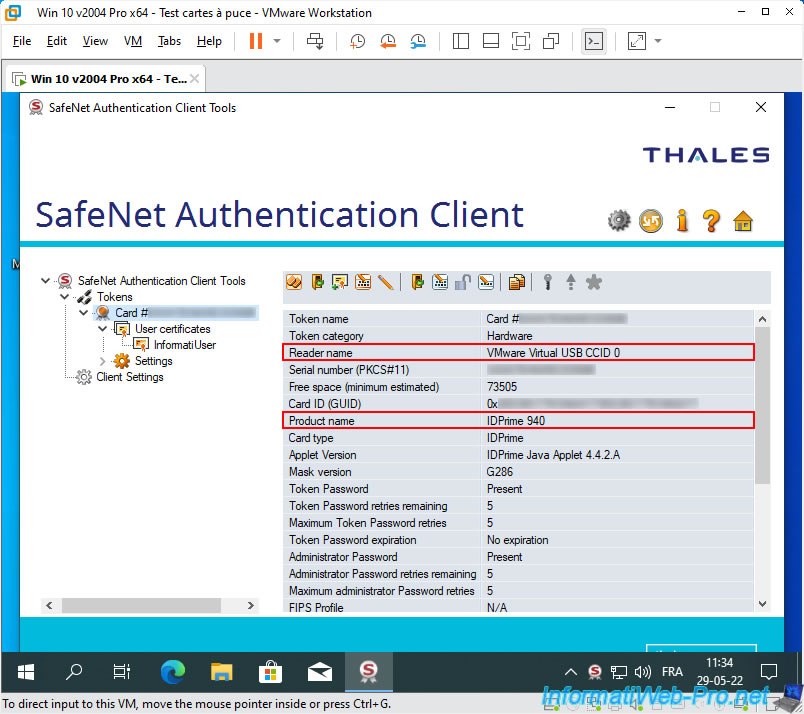The height and width of the screenshot is (714, 804).
Task: Go to Home with the house icon
Action: (742, 221)
